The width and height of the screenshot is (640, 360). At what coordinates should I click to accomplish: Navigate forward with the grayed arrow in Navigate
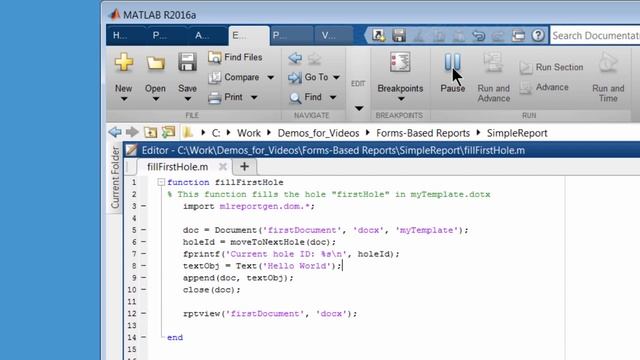tap(315, 58)
